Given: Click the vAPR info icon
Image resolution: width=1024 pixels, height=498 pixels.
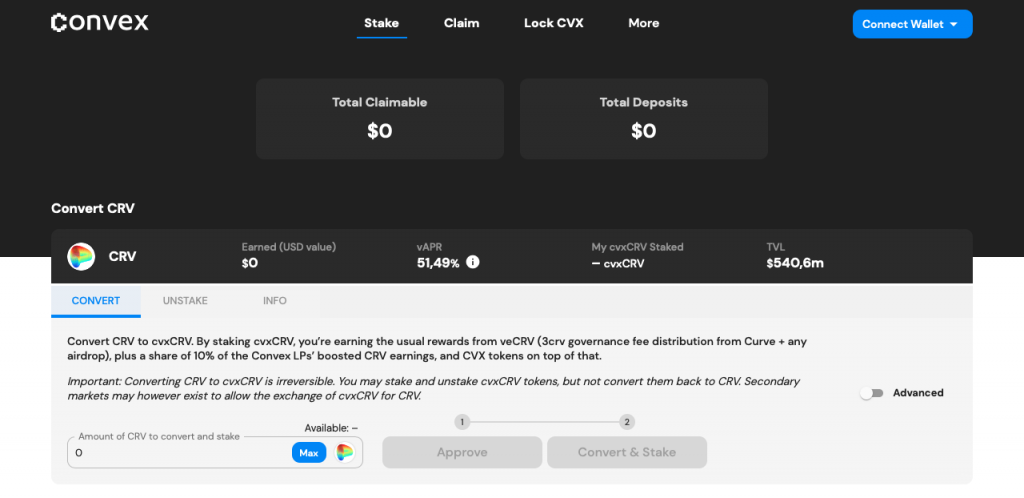Looking at the screenshot, I should [473, 263].
